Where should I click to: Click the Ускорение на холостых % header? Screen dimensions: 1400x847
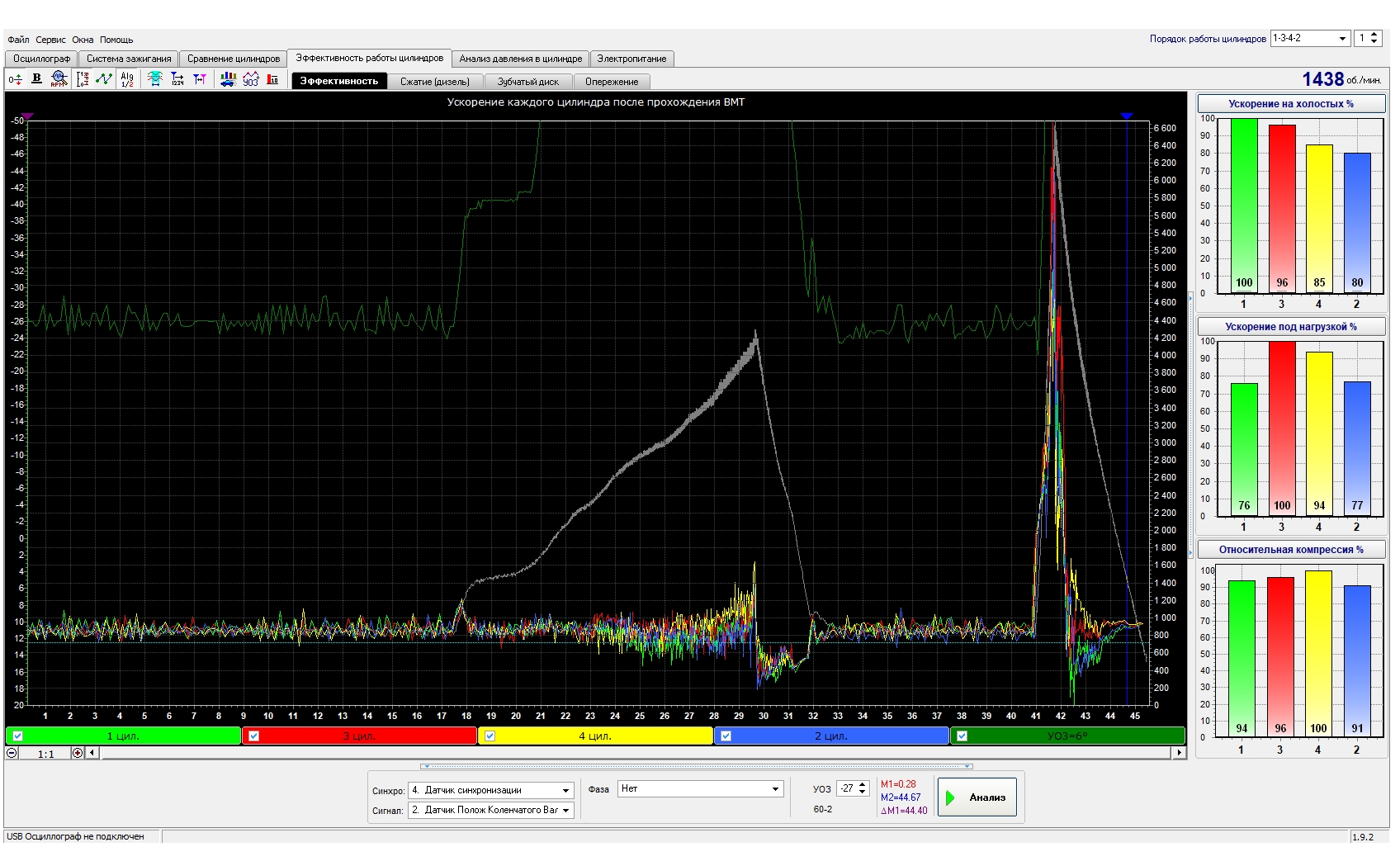[x=1291, y=104]
